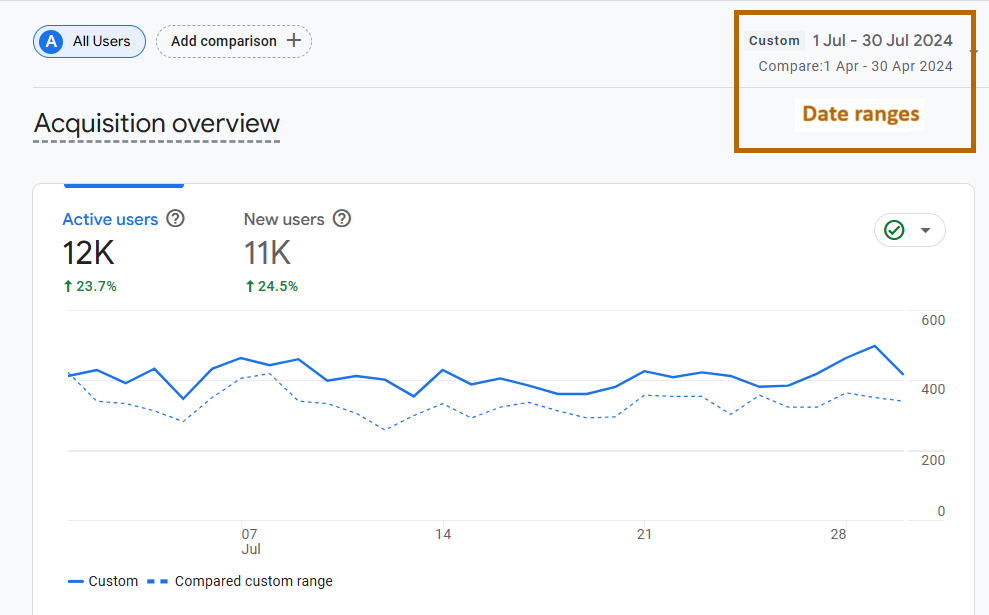Expand the data quality dropdown arrow
The image size is (989, 615).
925,230
